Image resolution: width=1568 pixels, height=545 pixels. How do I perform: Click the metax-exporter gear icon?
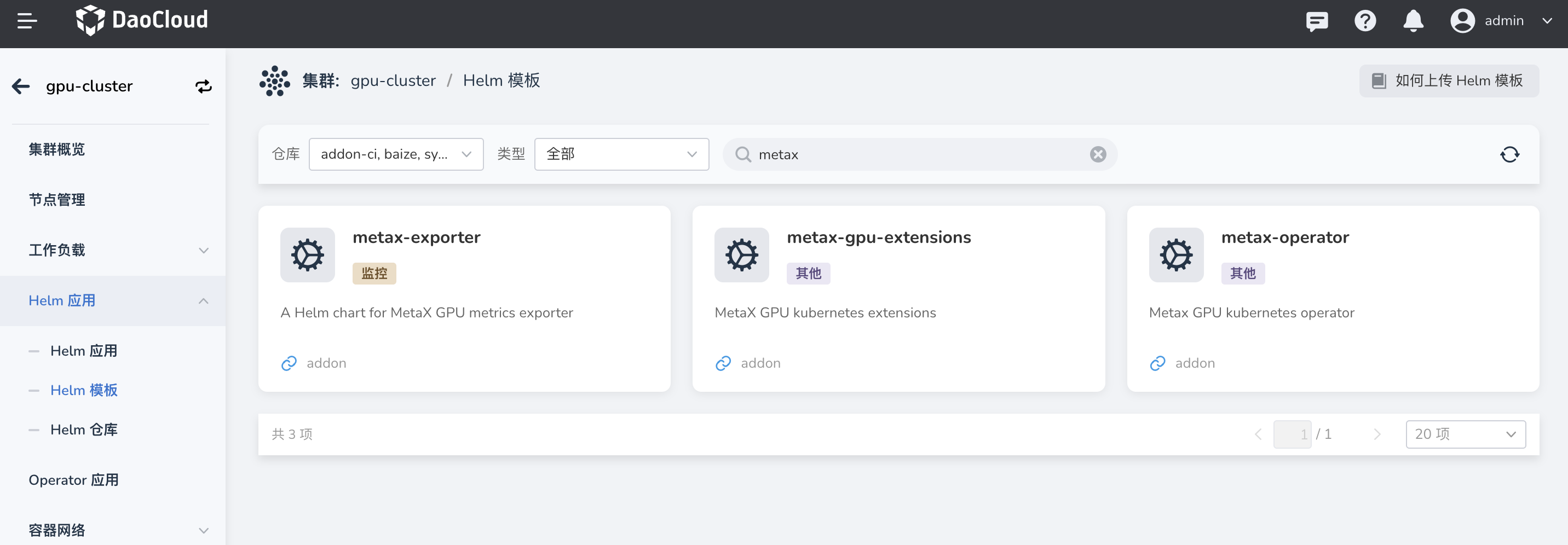307,255
